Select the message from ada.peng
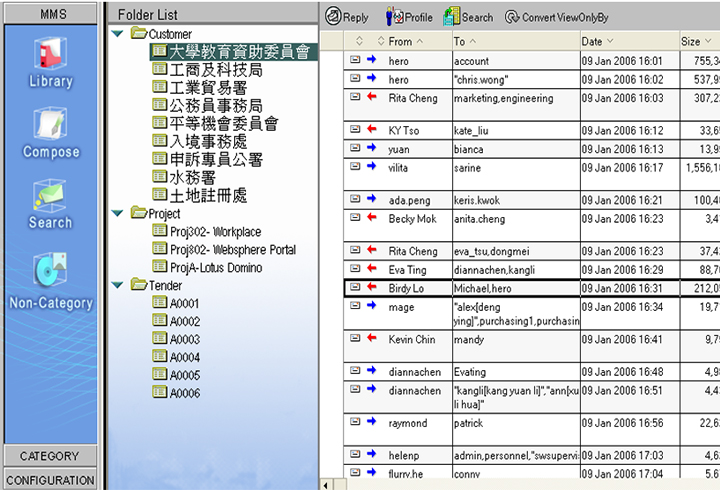The image size is (720, 490). pyautogui.click(x=532, y=200)
